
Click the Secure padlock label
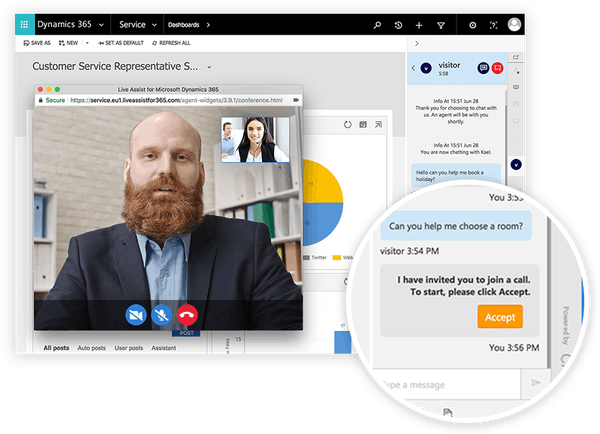[52, 100]
